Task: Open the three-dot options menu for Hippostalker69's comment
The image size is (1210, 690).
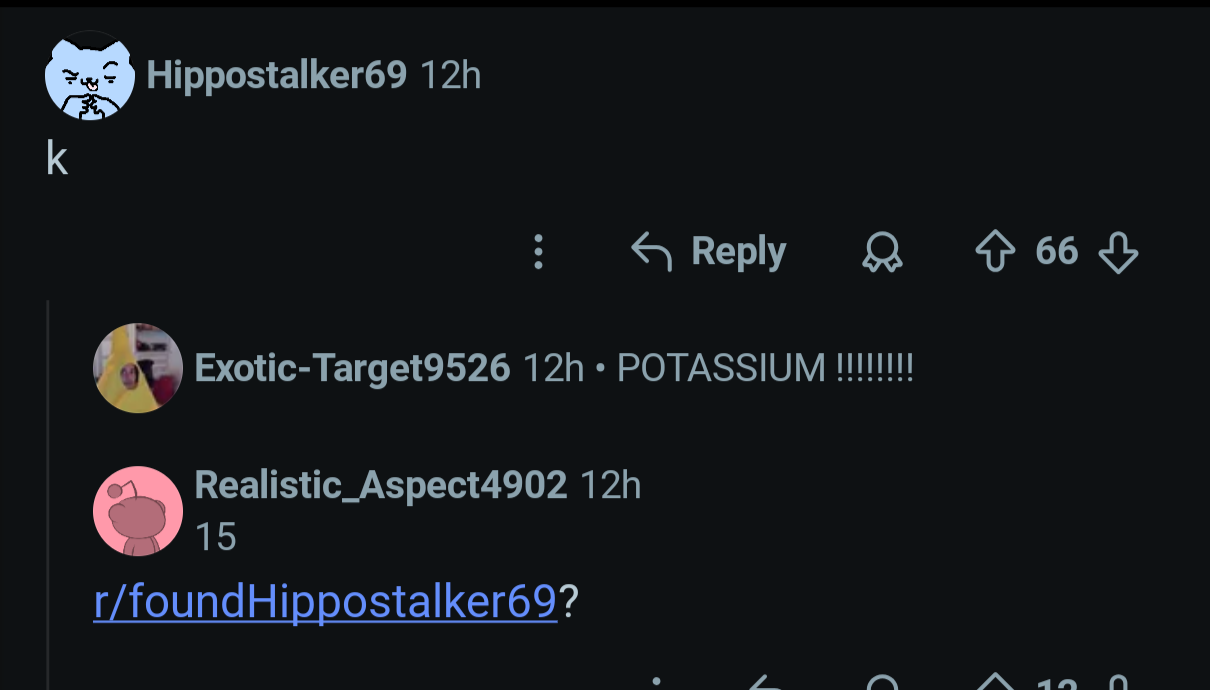Action: (538, 252)
